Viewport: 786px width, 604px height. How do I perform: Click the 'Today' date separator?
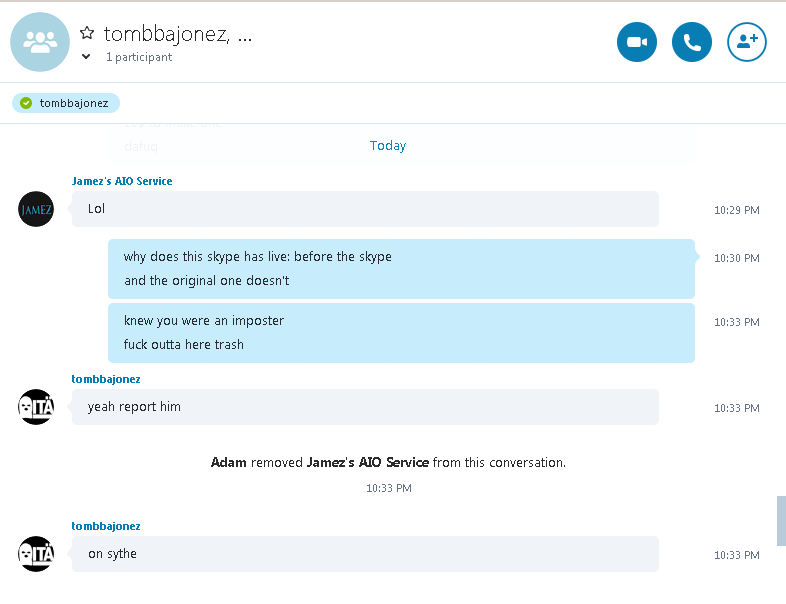[388, 146]
